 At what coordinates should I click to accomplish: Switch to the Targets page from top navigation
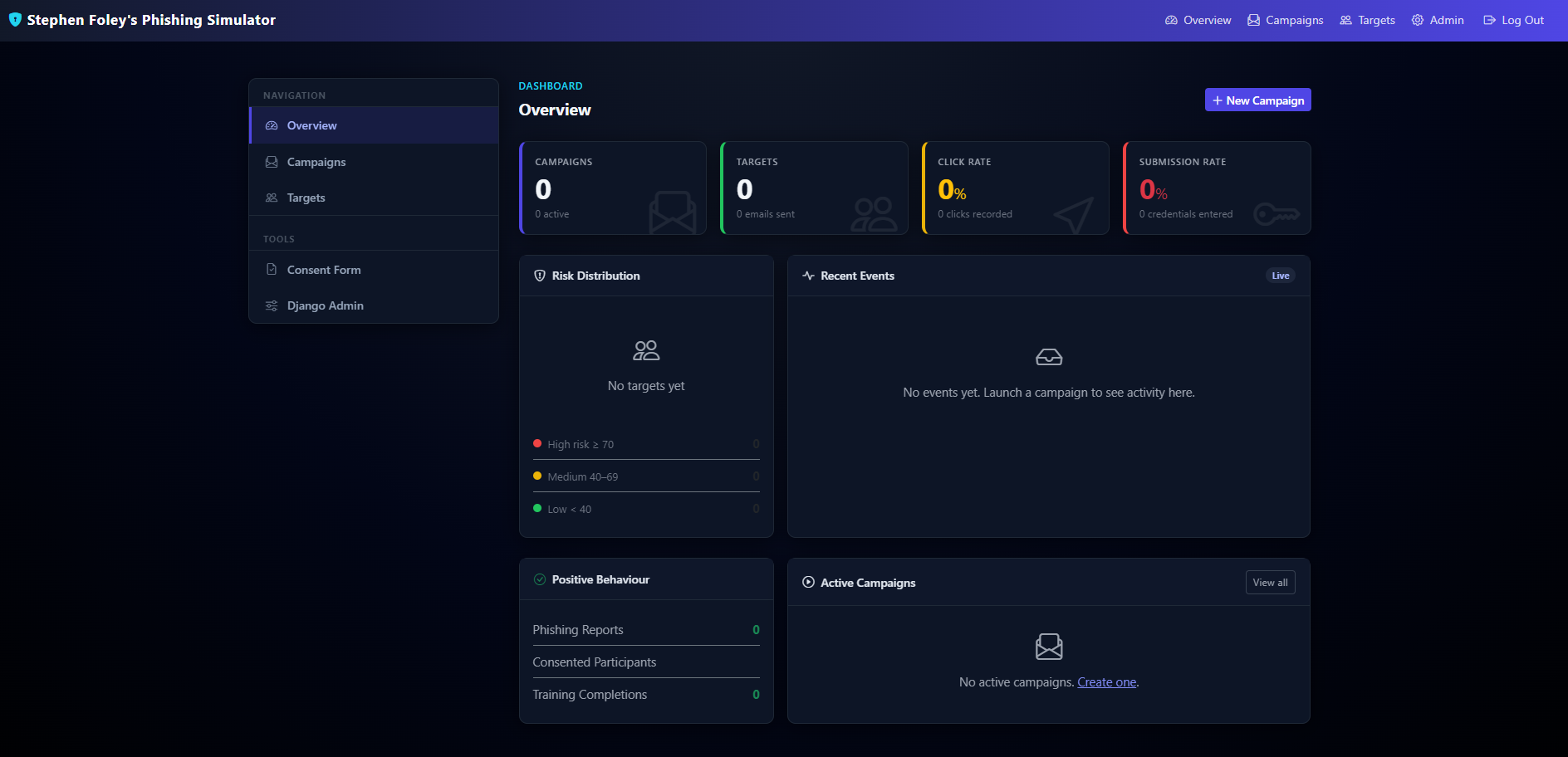(x=1366, y=19)
